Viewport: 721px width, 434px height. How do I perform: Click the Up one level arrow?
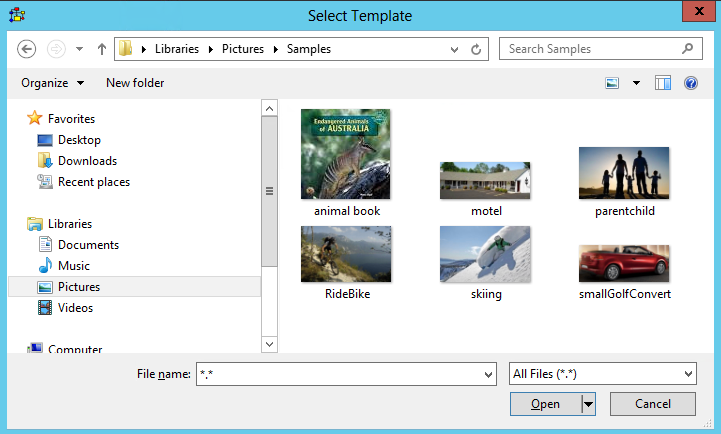pyautogui.click(x=101, y=49)
